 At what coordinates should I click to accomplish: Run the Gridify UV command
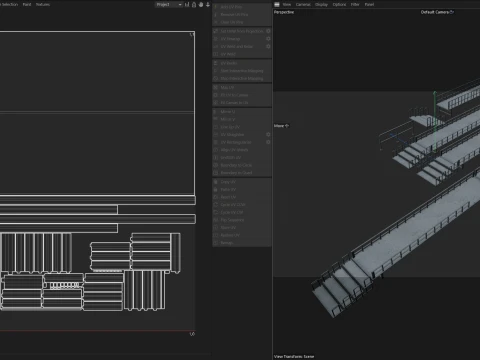coord(242,157)
